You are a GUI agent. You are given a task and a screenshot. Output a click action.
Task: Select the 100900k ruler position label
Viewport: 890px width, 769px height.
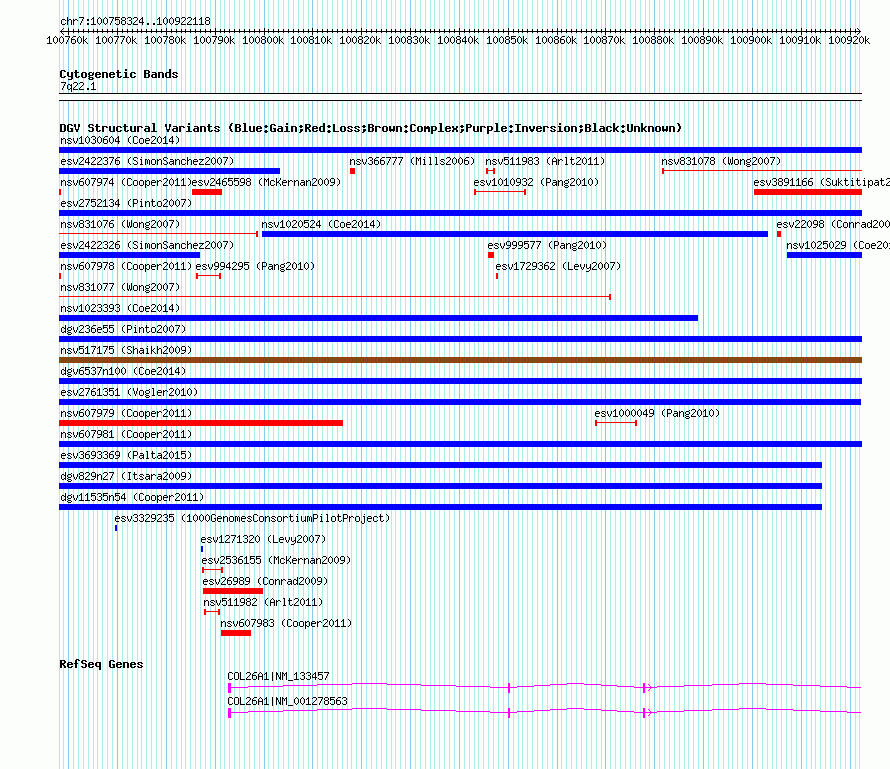tap(751, 40)
